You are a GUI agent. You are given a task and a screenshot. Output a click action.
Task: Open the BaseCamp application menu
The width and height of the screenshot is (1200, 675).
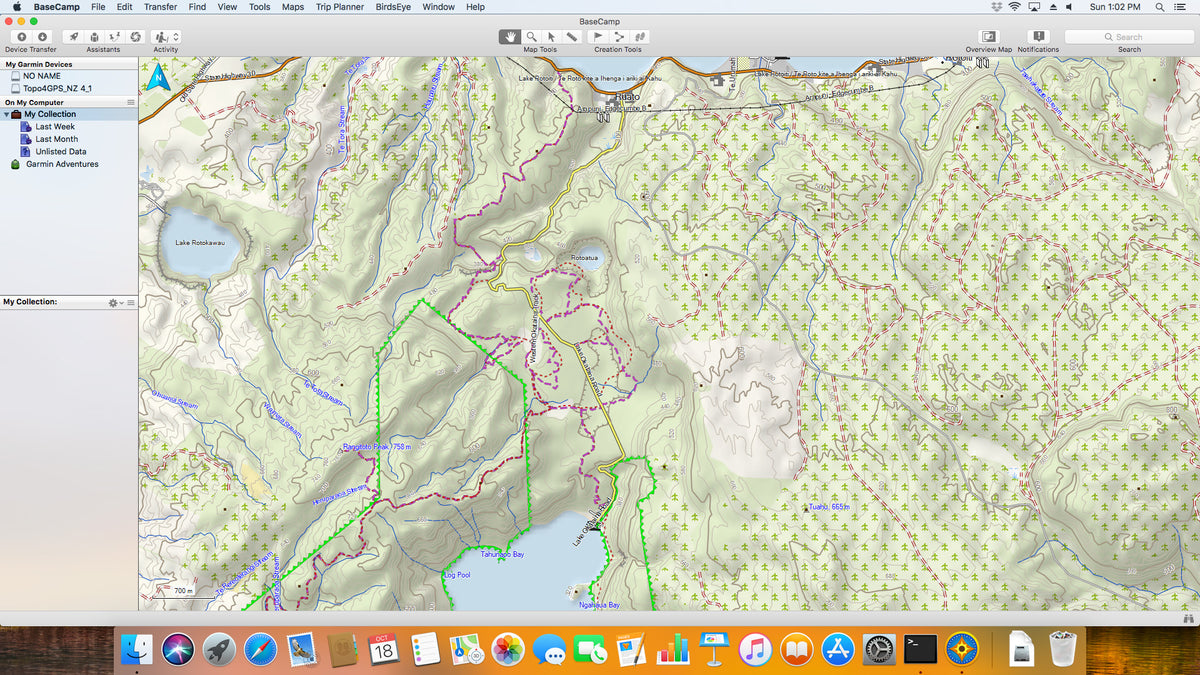(56, 7)
